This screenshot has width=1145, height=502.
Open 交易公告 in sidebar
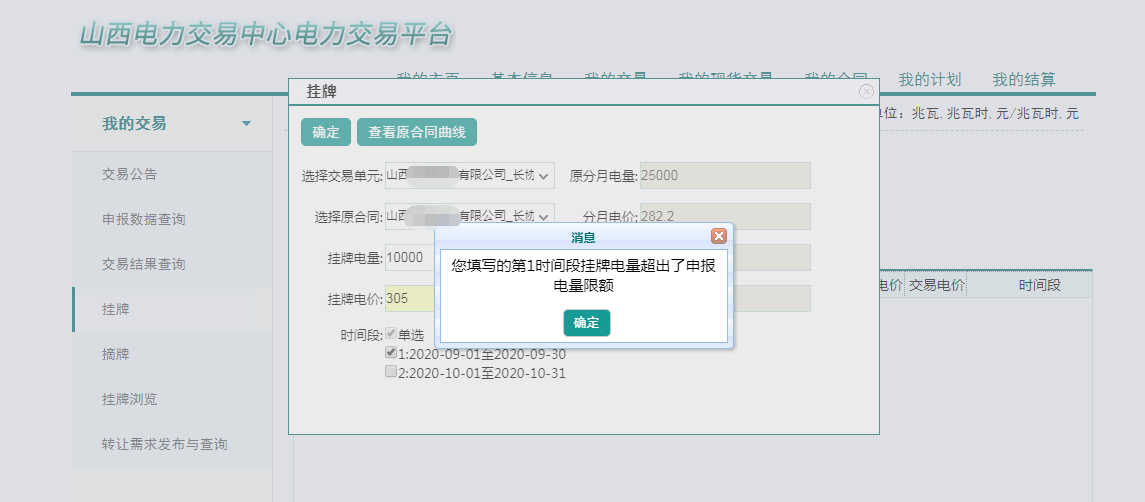(129, 174)
